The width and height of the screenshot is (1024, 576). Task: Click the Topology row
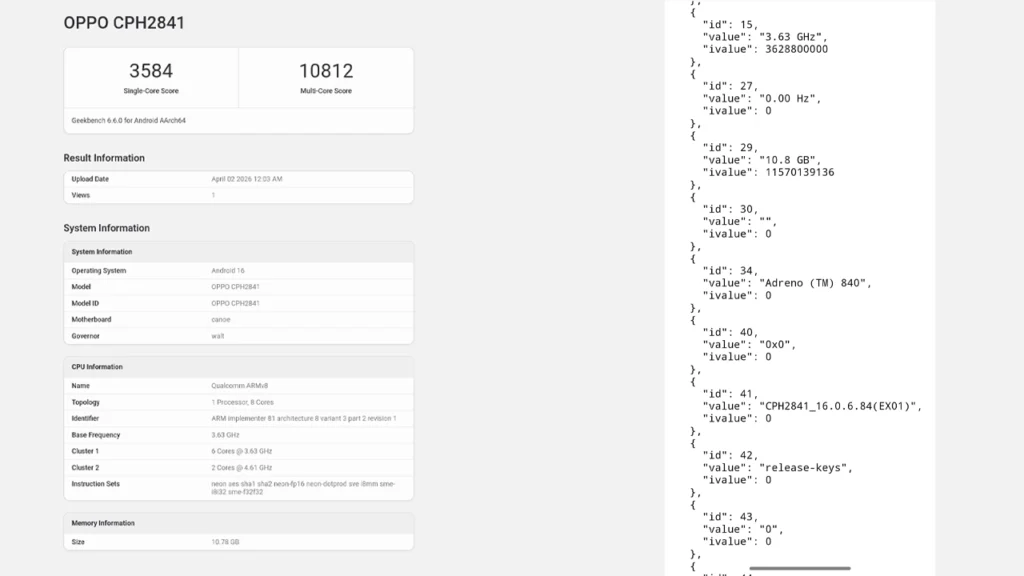[x=238, y=402]
